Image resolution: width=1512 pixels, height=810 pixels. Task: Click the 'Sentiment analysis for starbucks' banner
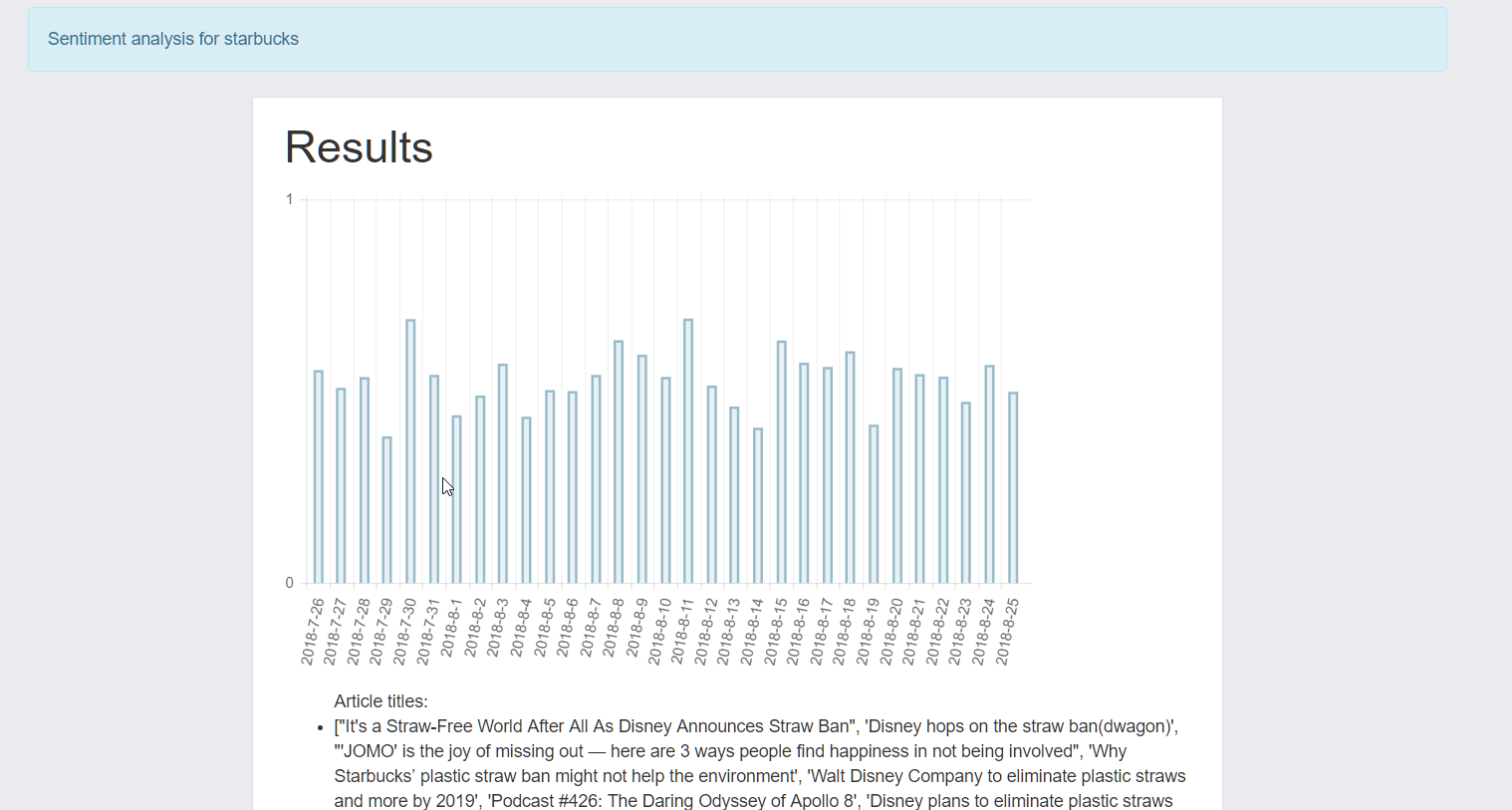click(737, 39)
